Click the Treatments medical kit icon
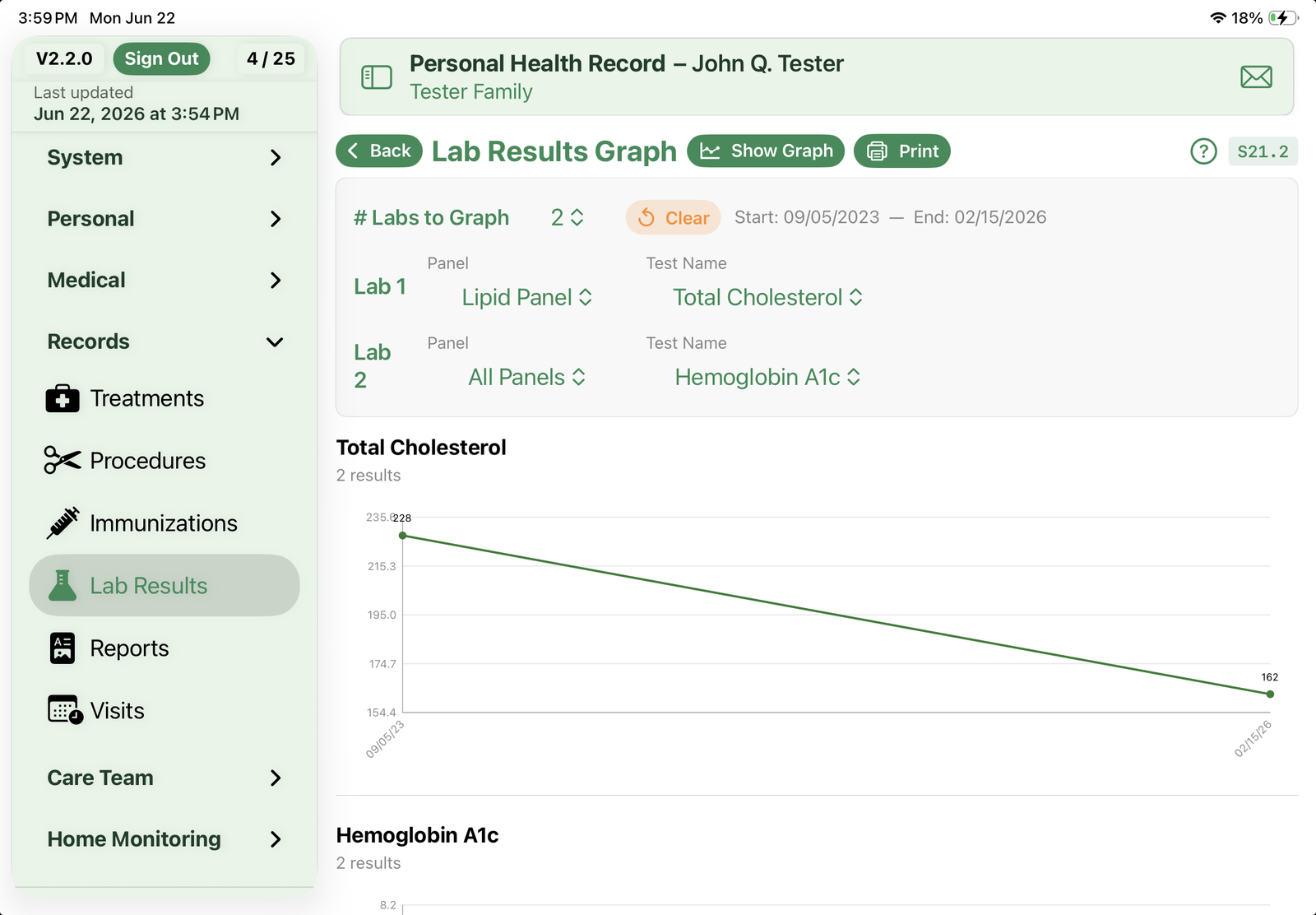 [x=63, y=398]
